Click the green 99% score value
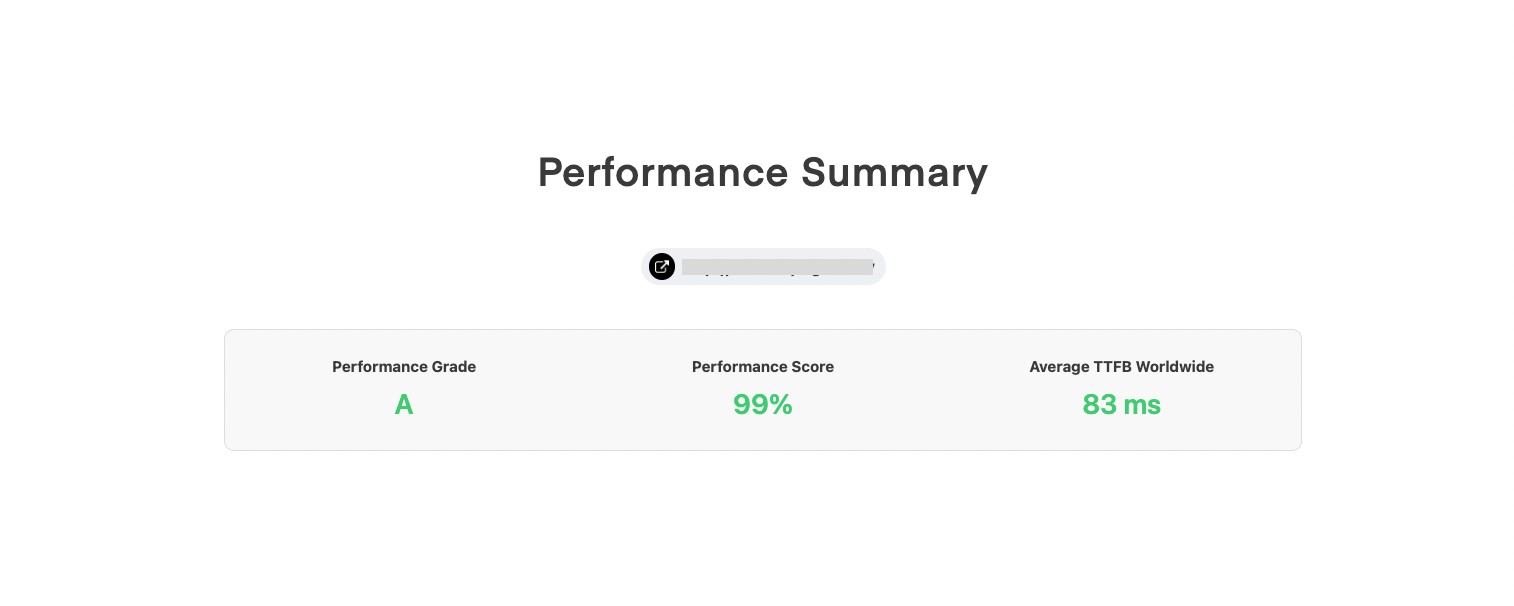Image resolution: width=1514 pixels, height=606 pixels. 762,404
